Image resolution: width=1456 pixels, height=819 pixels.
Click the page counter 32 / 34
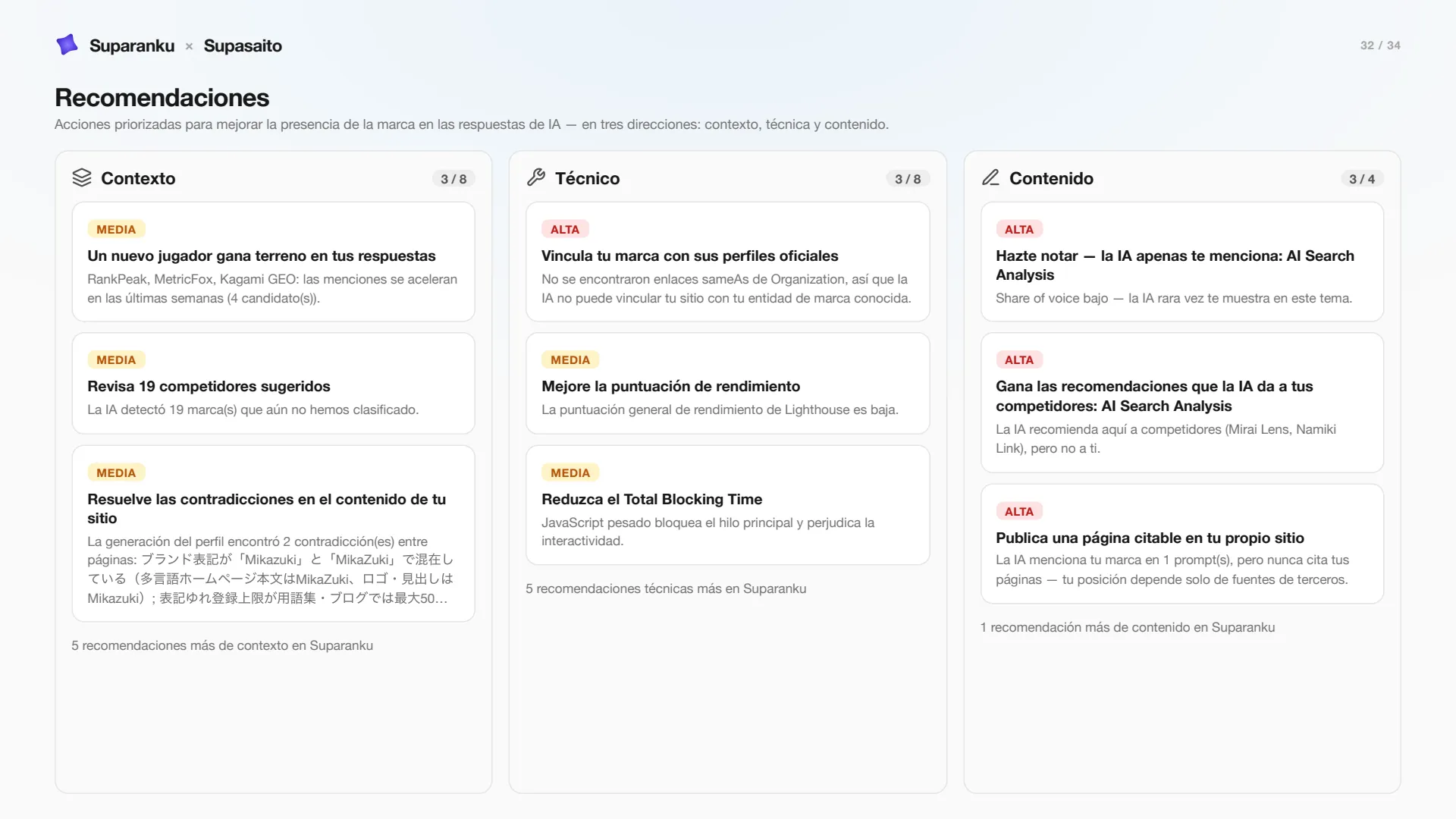click(1380, 45)
